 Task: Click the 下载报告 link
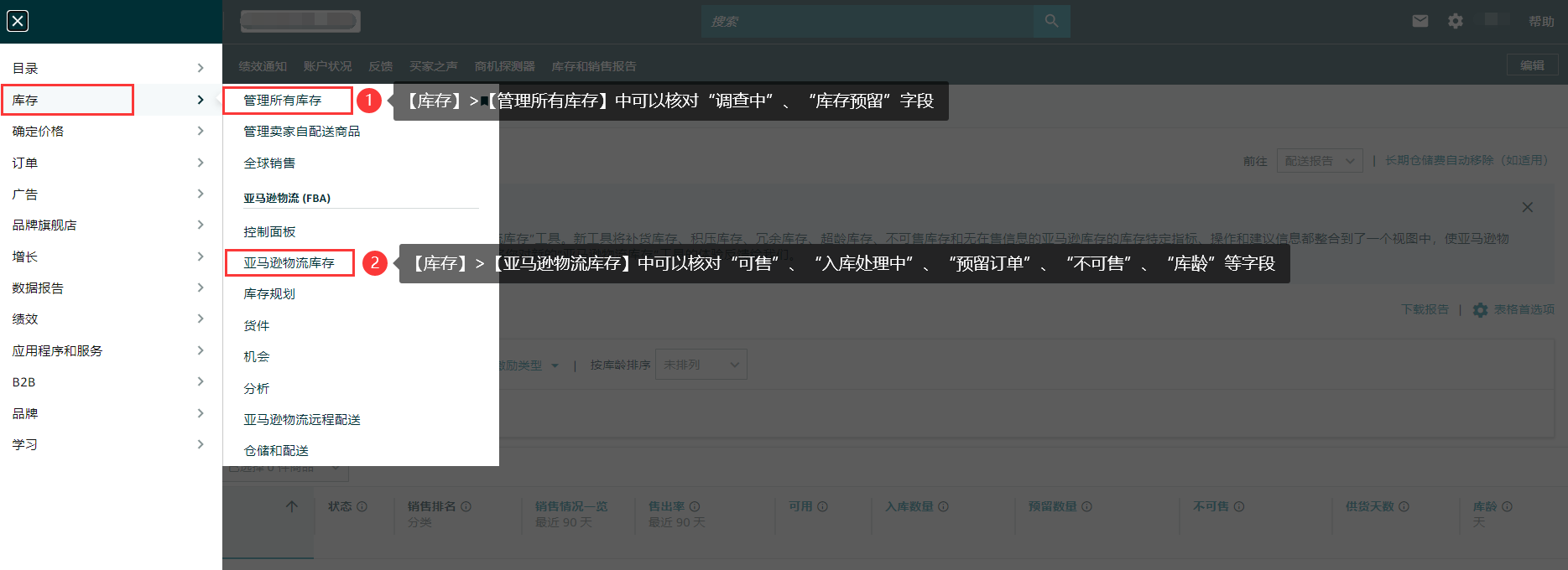coord(1425,309)
